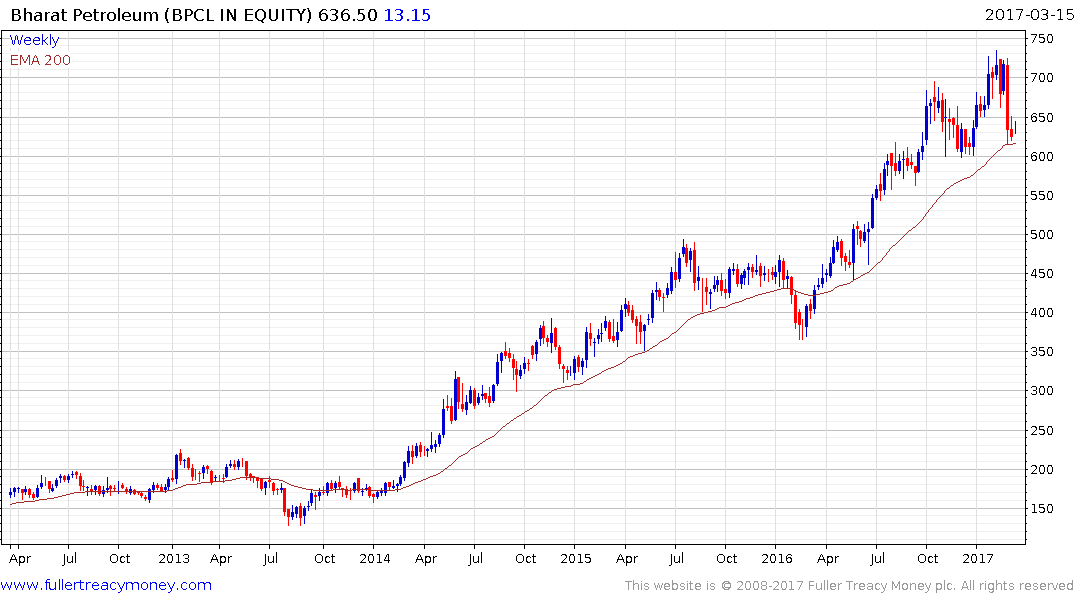The width and height of the screenshot is (1075, 600).
Task: Click the 650 price axis label
Action: click(x=1042, y=117)
